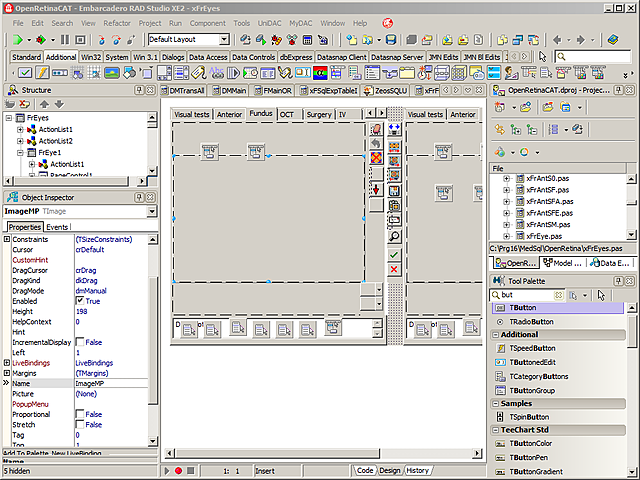The width and height of the screenshot is (640, 480).
Task: Toggle the Proportional property checkbox
Action: pos(81,414)
